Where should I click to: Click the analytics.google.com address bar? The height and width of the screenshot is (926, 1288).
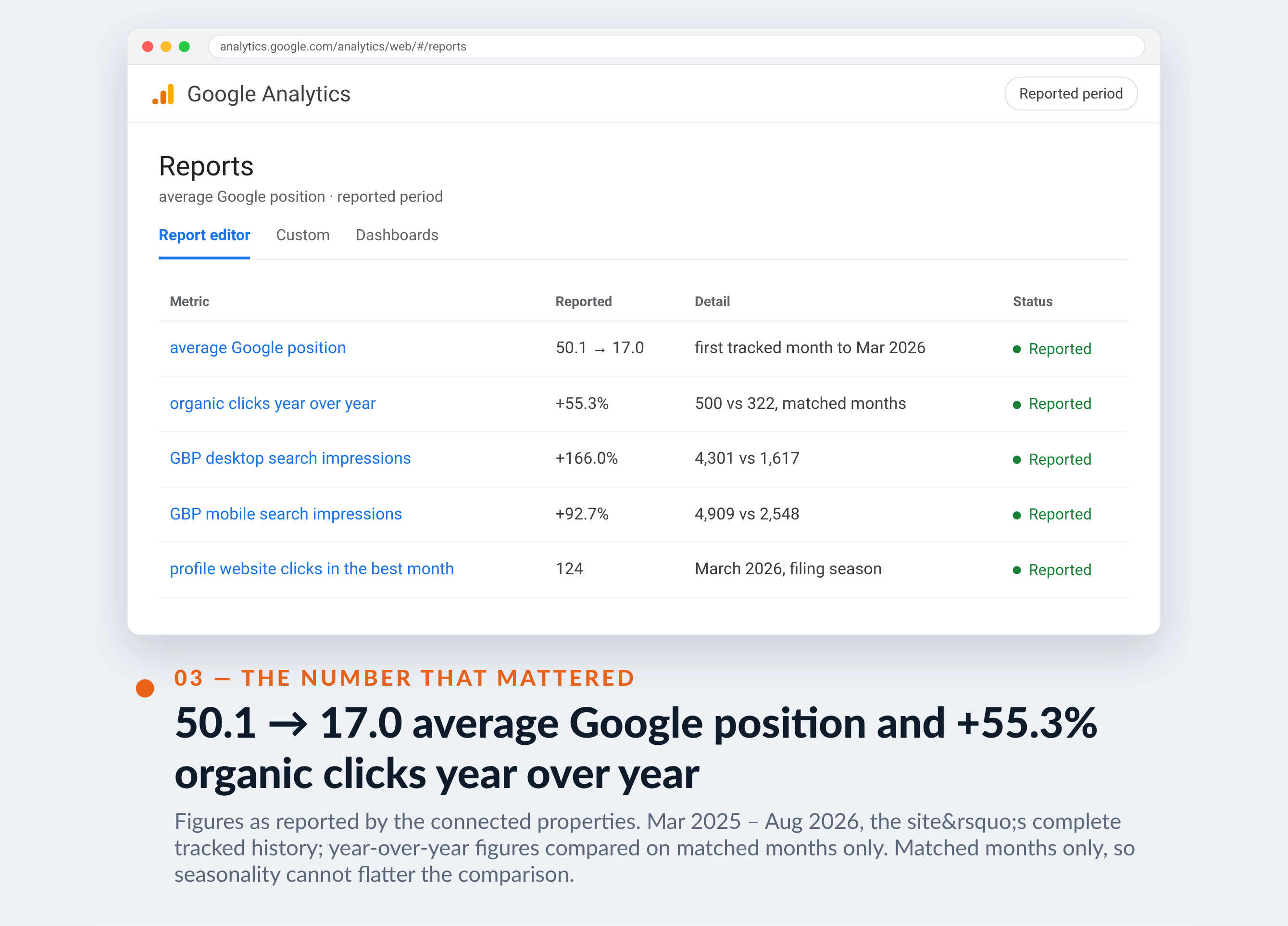[676, 47]
